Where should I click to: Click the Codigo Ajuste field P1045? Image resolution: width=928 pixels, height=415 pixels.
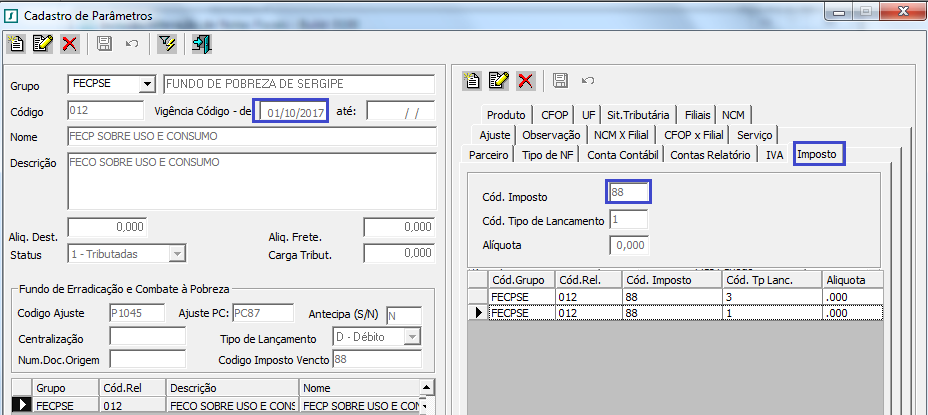click(x=139, y=313)
